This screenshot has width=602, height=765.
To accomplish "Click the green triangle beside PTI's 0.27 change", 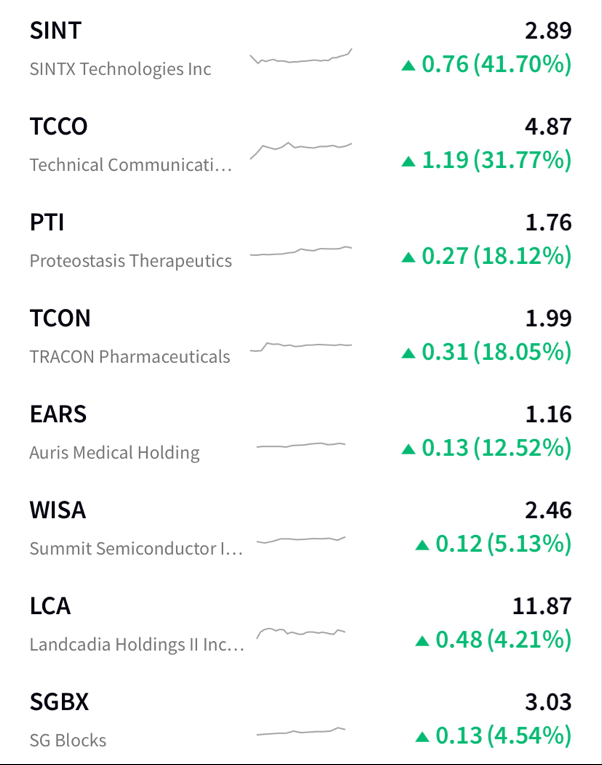I will pos(408,257).
